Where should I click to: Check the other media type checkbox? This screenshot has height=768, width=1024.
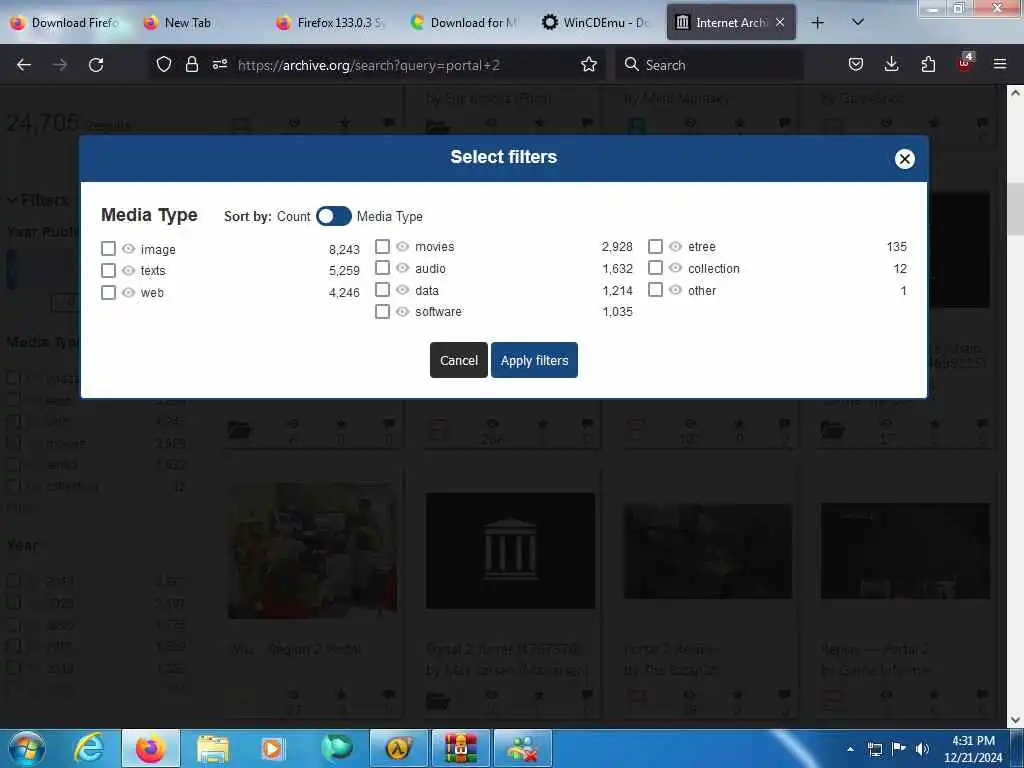click(x=655, y=289)
